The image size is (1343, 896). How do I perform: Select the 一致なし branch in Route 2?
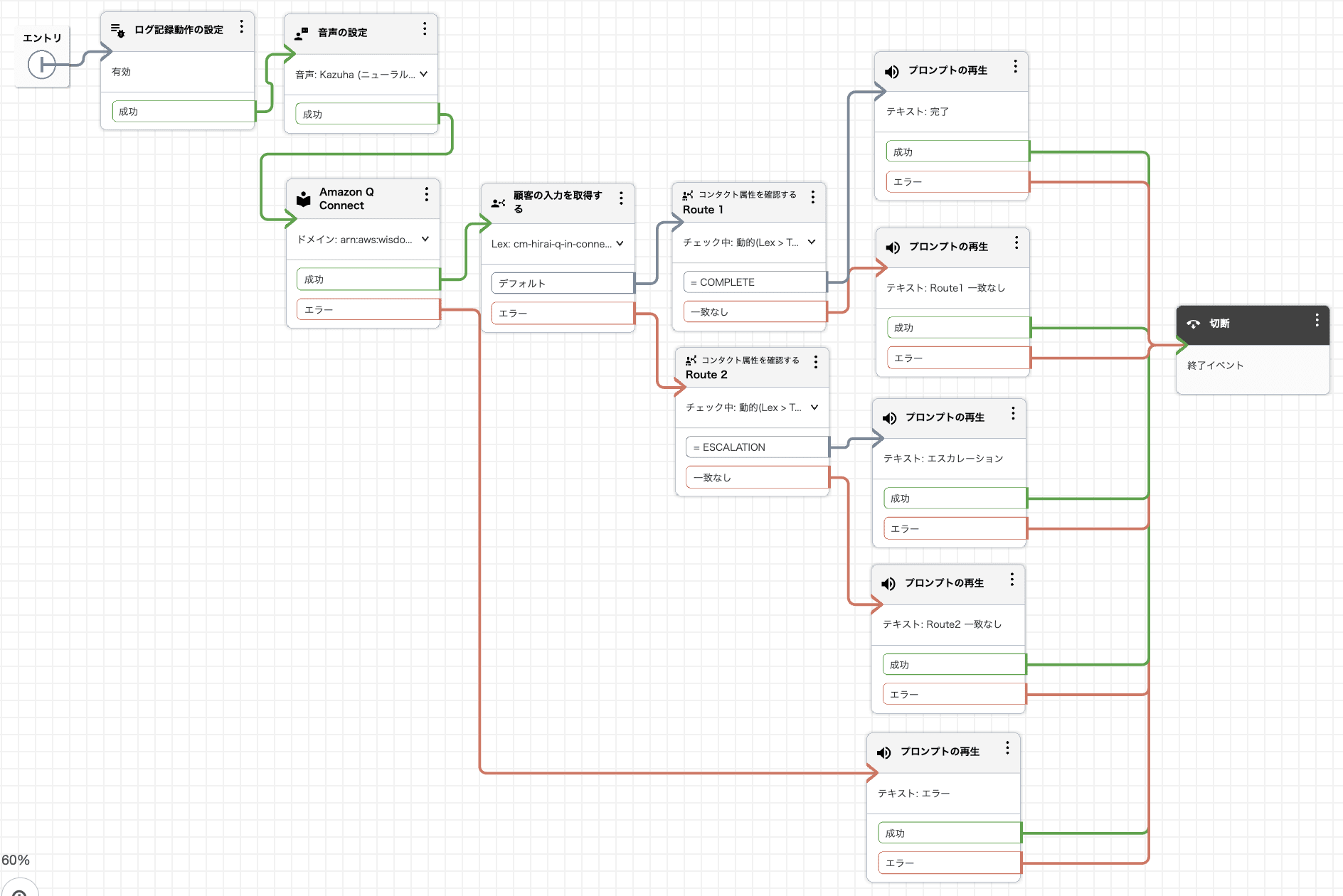[758, 478]
